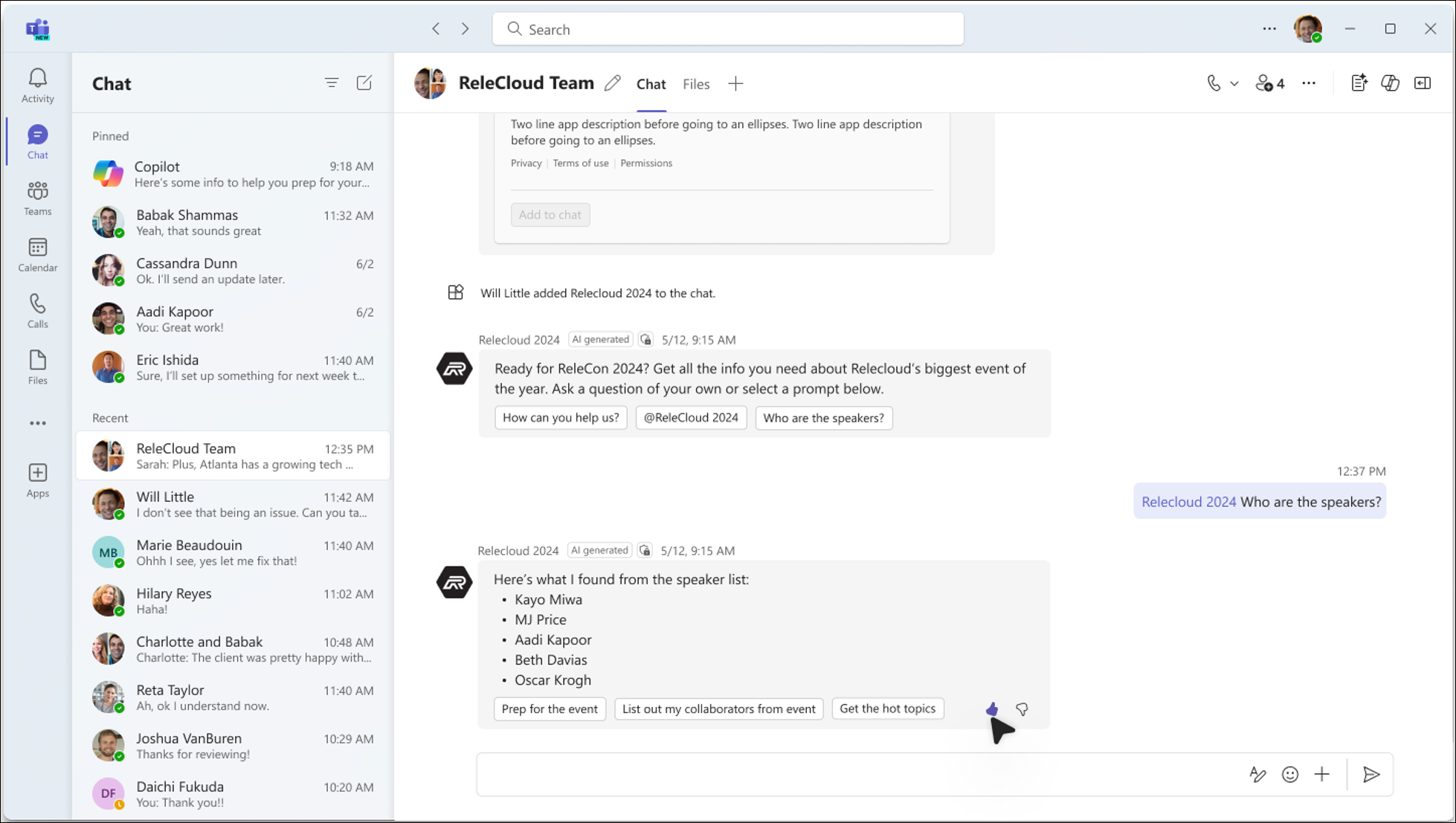1456x823 pixels.
Task: Select the Chat tab
Action: coord(651,83)
